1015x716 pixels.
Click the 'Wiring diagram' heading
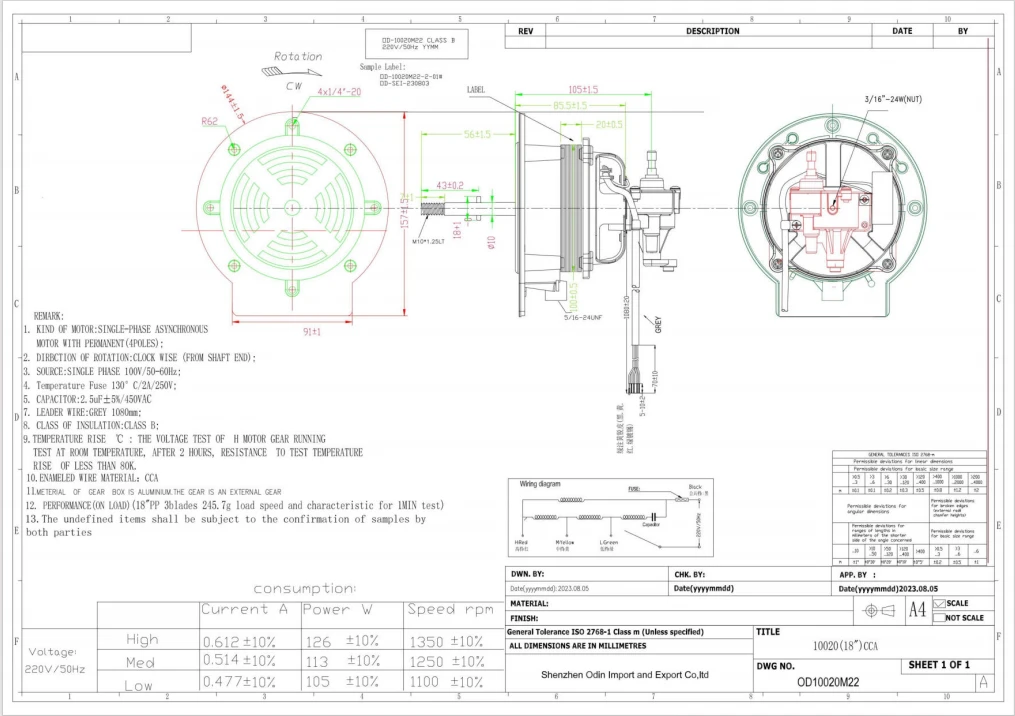(540, 484)
